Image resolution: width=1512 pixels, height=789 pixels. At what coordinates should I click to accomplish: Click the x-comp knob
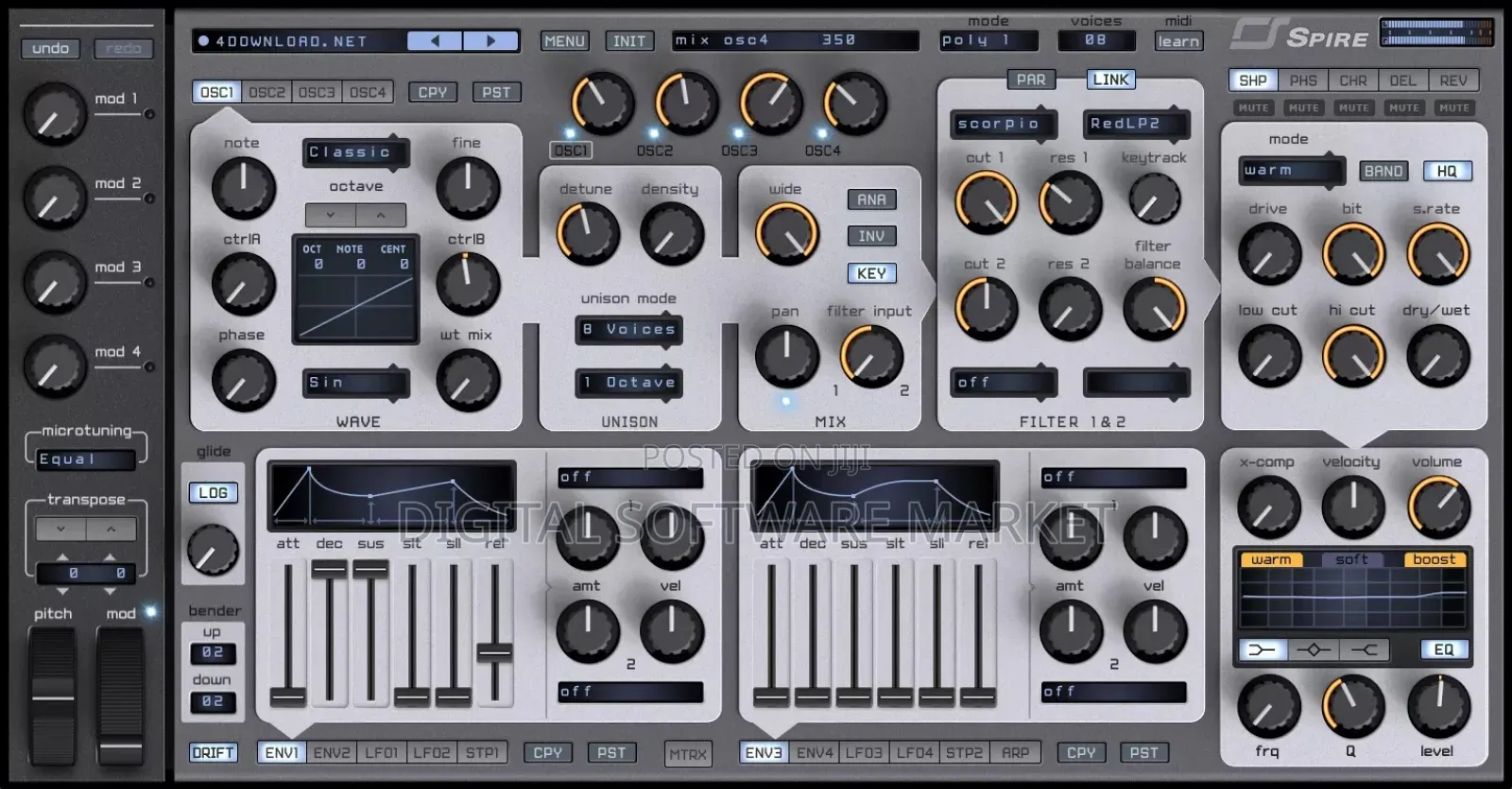coord(1268,507)
